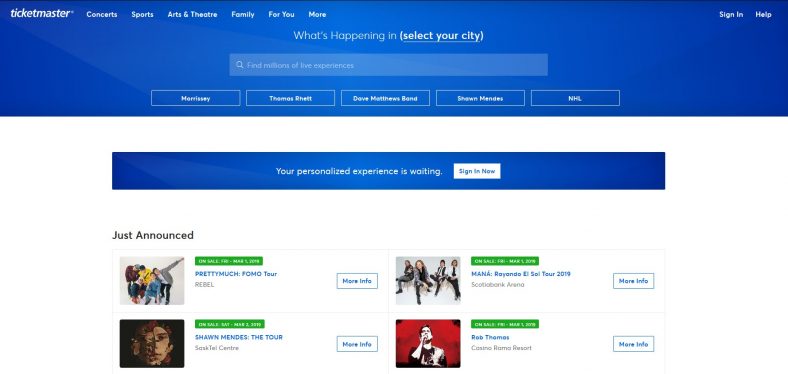Viewport: 788px width, 374px height.
Task: Select the Dave Matthews Band chip
Action: [x=385, y=98]
